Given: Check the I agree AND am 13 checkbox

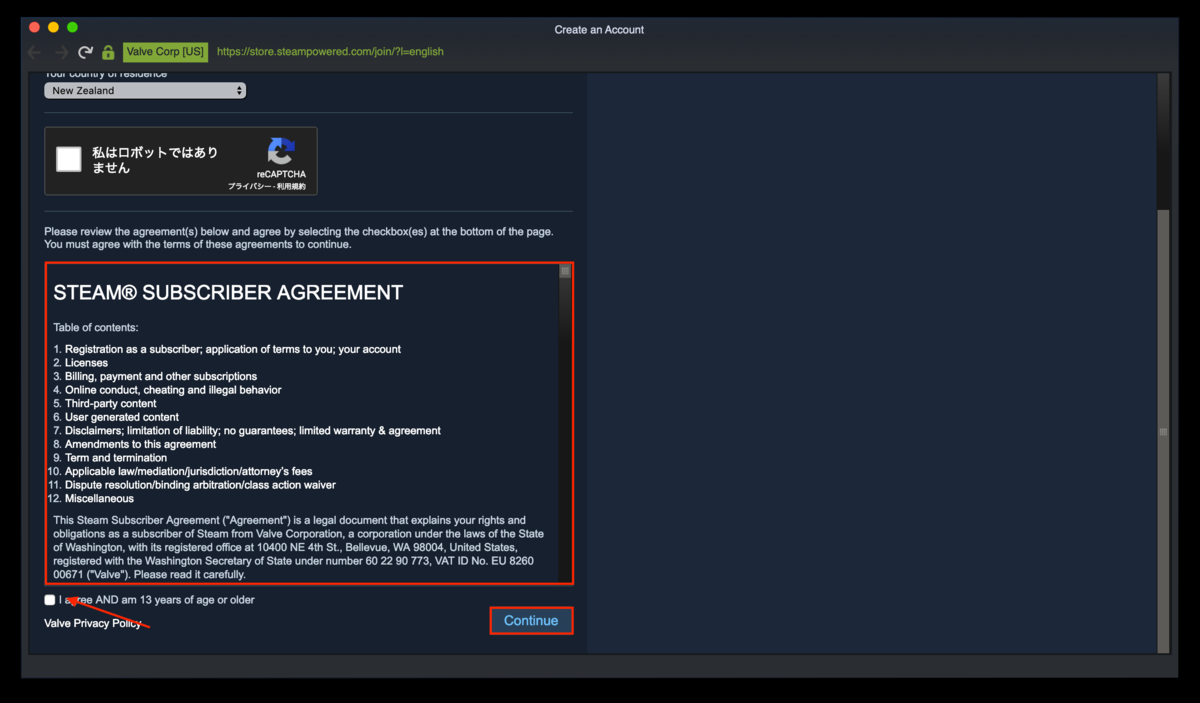Looking at the screenshot, I should [x=50, y=600].
